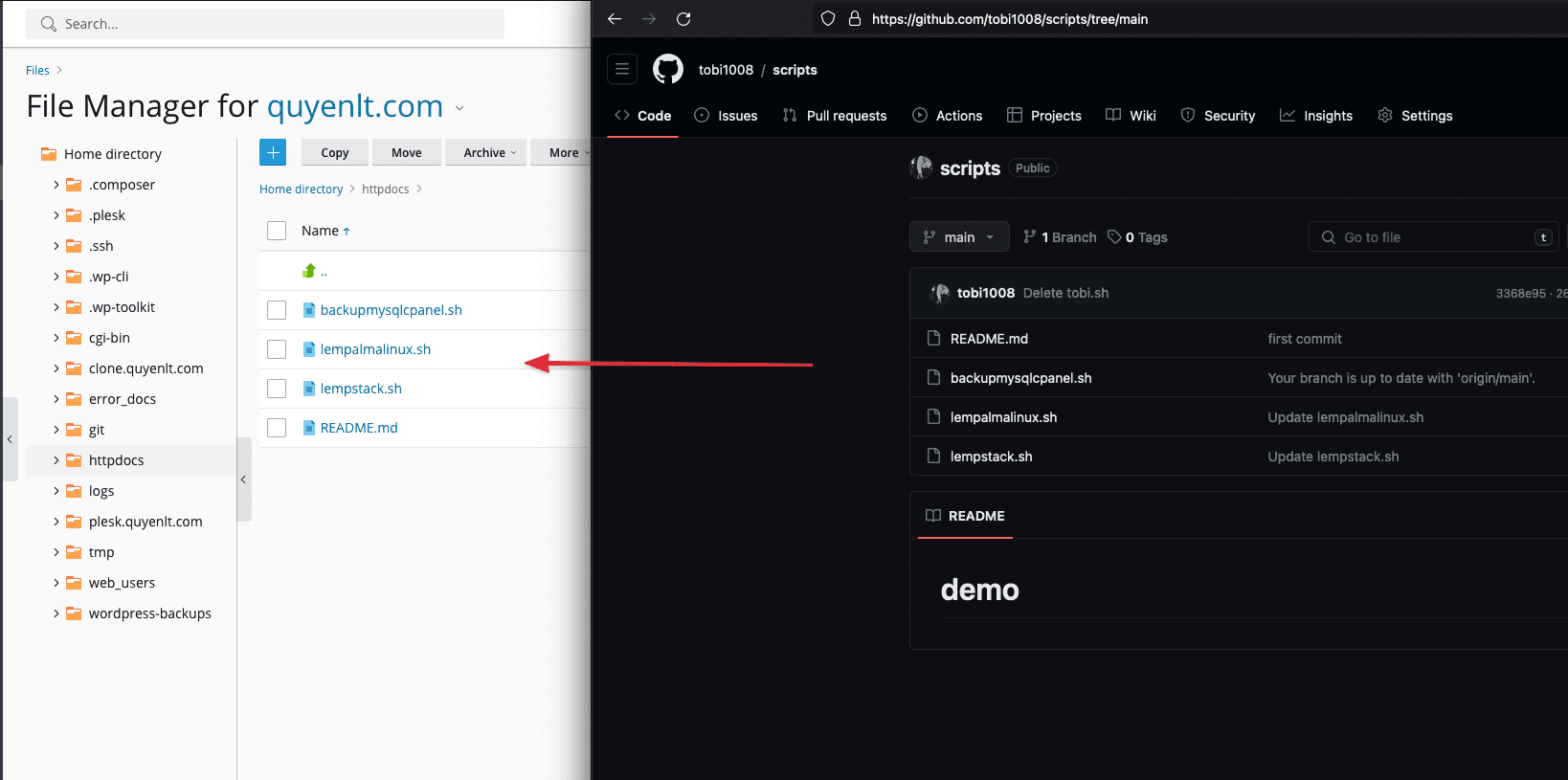Expand the .composer folder in tree
Screen dimensions: 1568x780
[x=56, y=185]
